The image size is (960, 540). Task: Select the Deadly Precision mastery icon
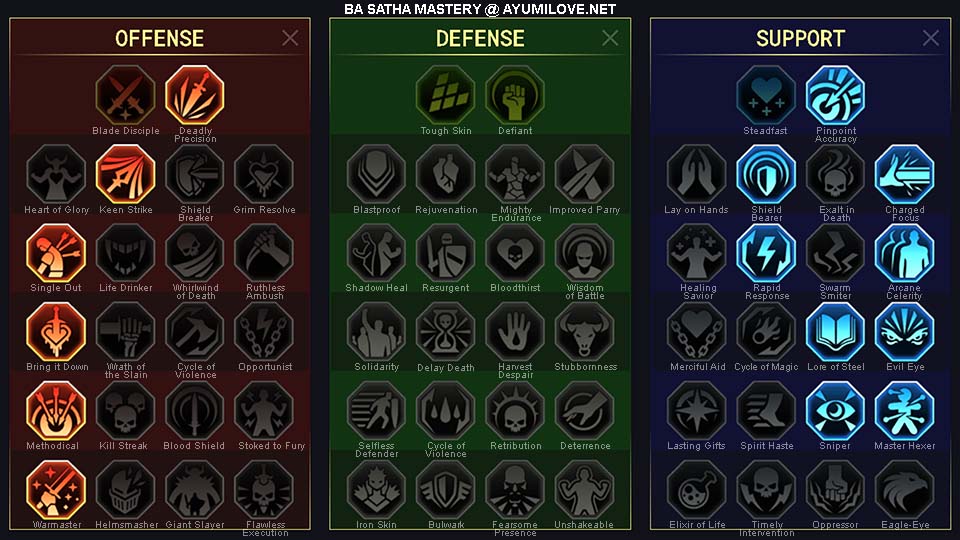click(x=195, y=96)
